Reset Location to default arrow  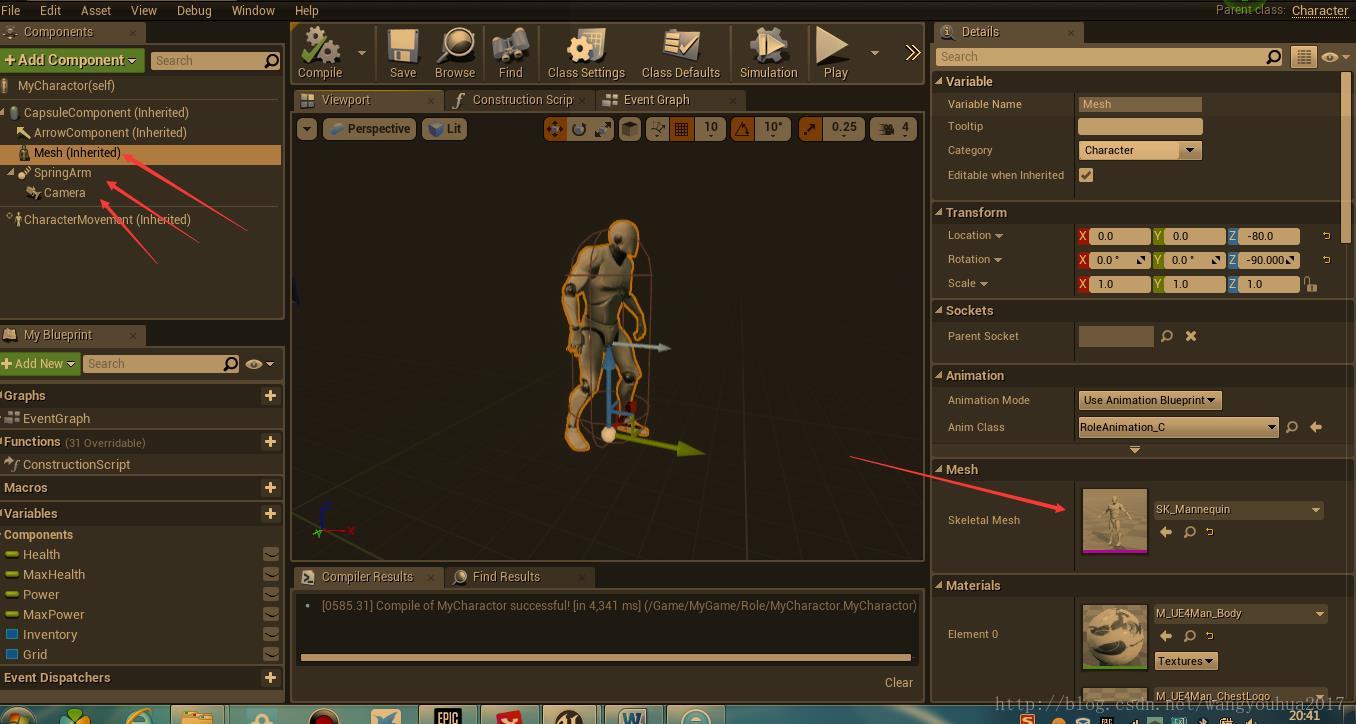click(x=1326, y=236)
